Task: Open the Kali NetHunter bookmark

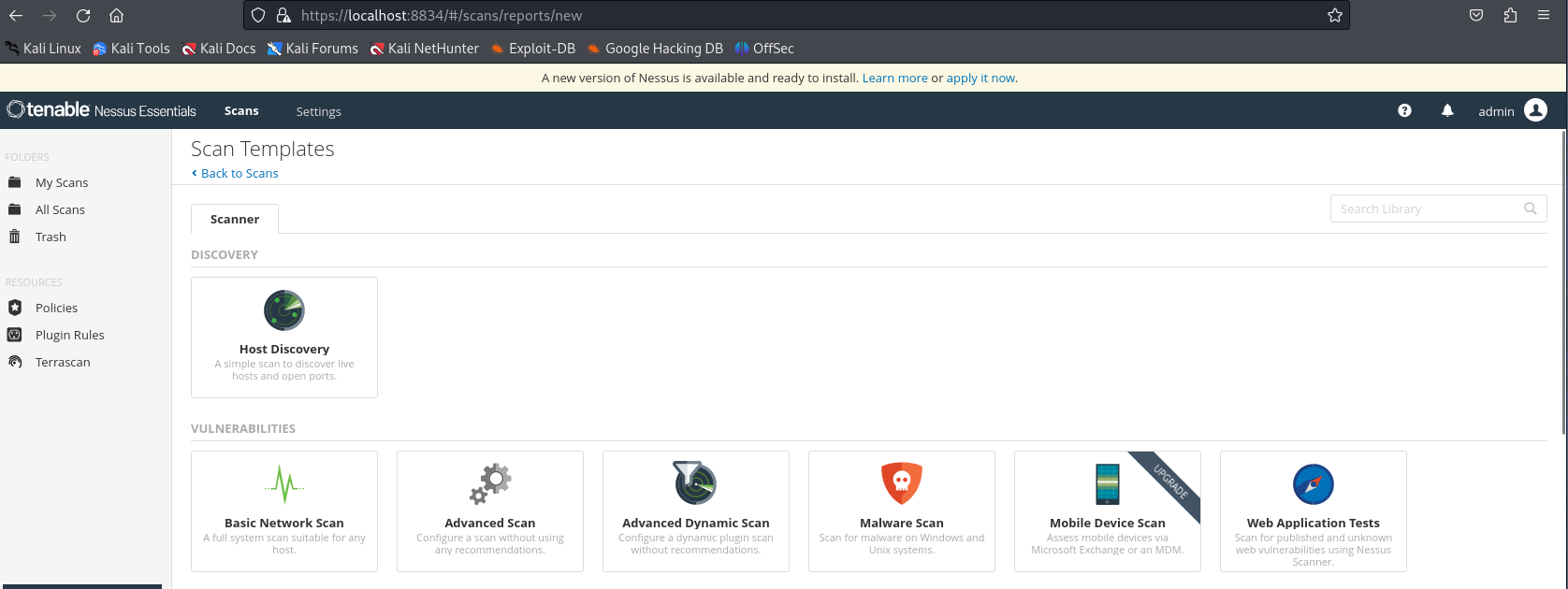Action: [x=425, y=49]
